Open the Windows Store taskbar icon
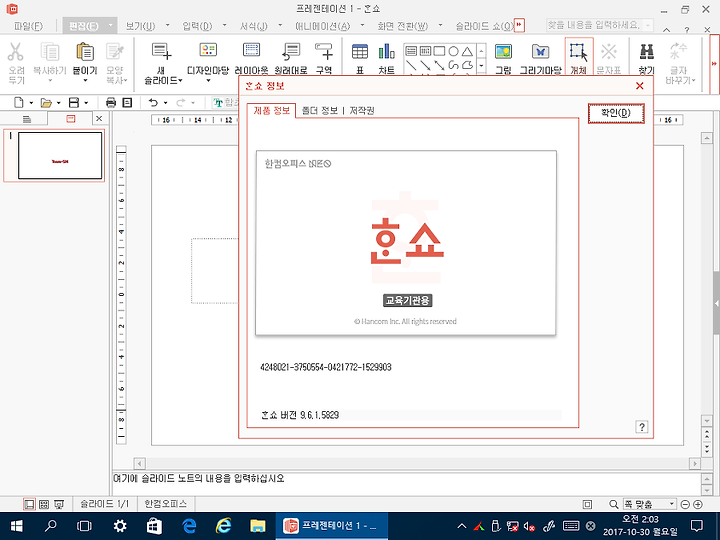Viewport: 720px width, 540px height. coord(154,526)
